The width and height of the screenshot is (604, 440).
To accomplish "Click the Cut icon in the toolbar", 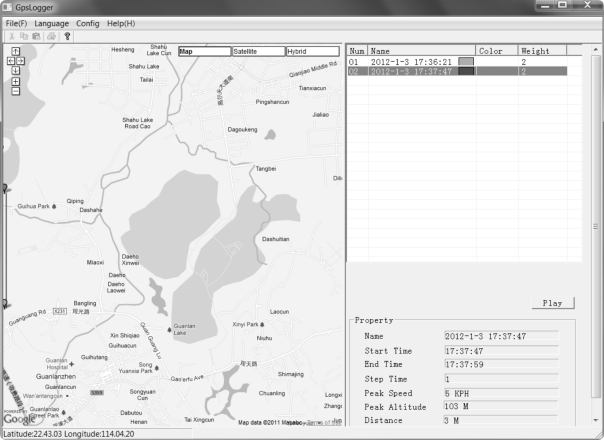I will (12, 36).
